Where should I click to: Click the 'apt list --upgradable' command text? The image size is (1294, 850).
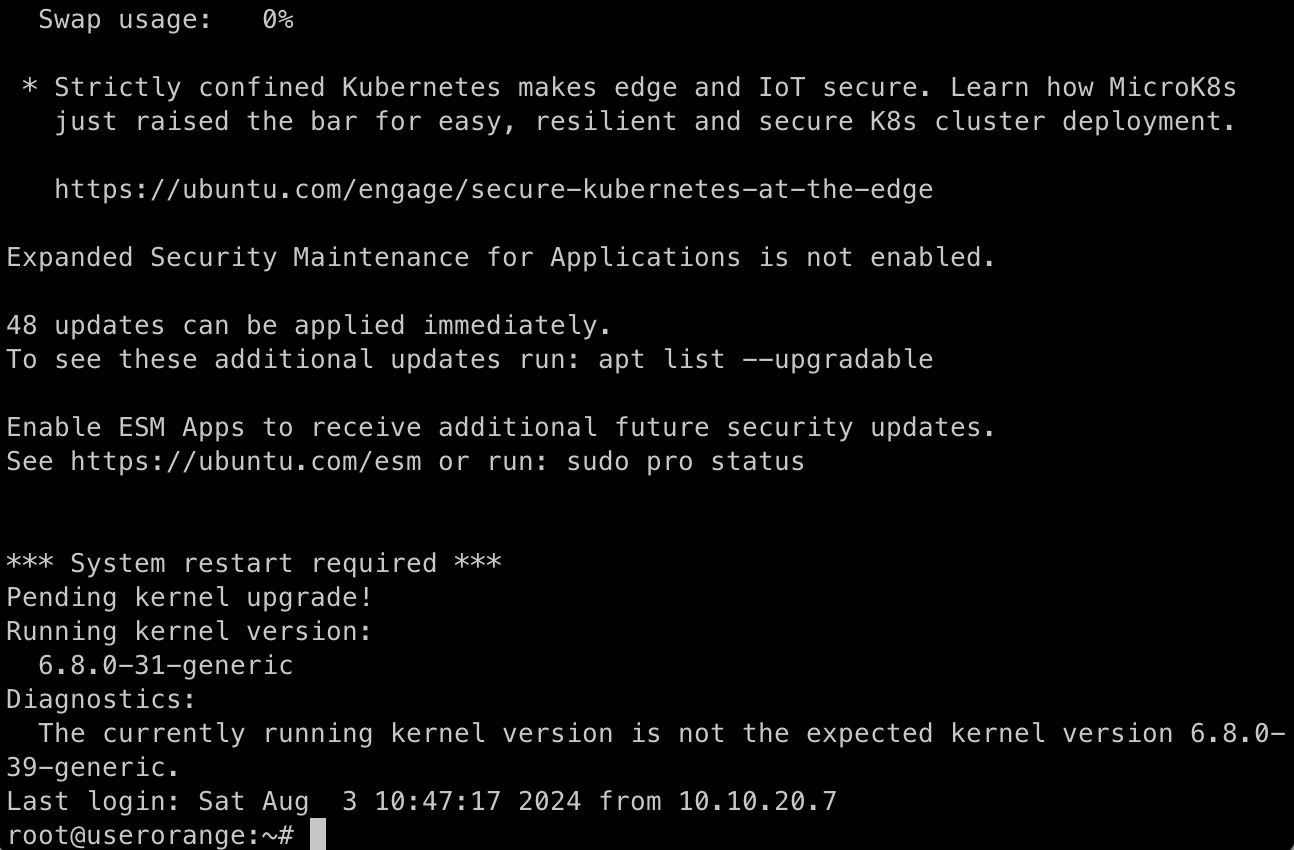pyautogui.click(x=766, y=359)
